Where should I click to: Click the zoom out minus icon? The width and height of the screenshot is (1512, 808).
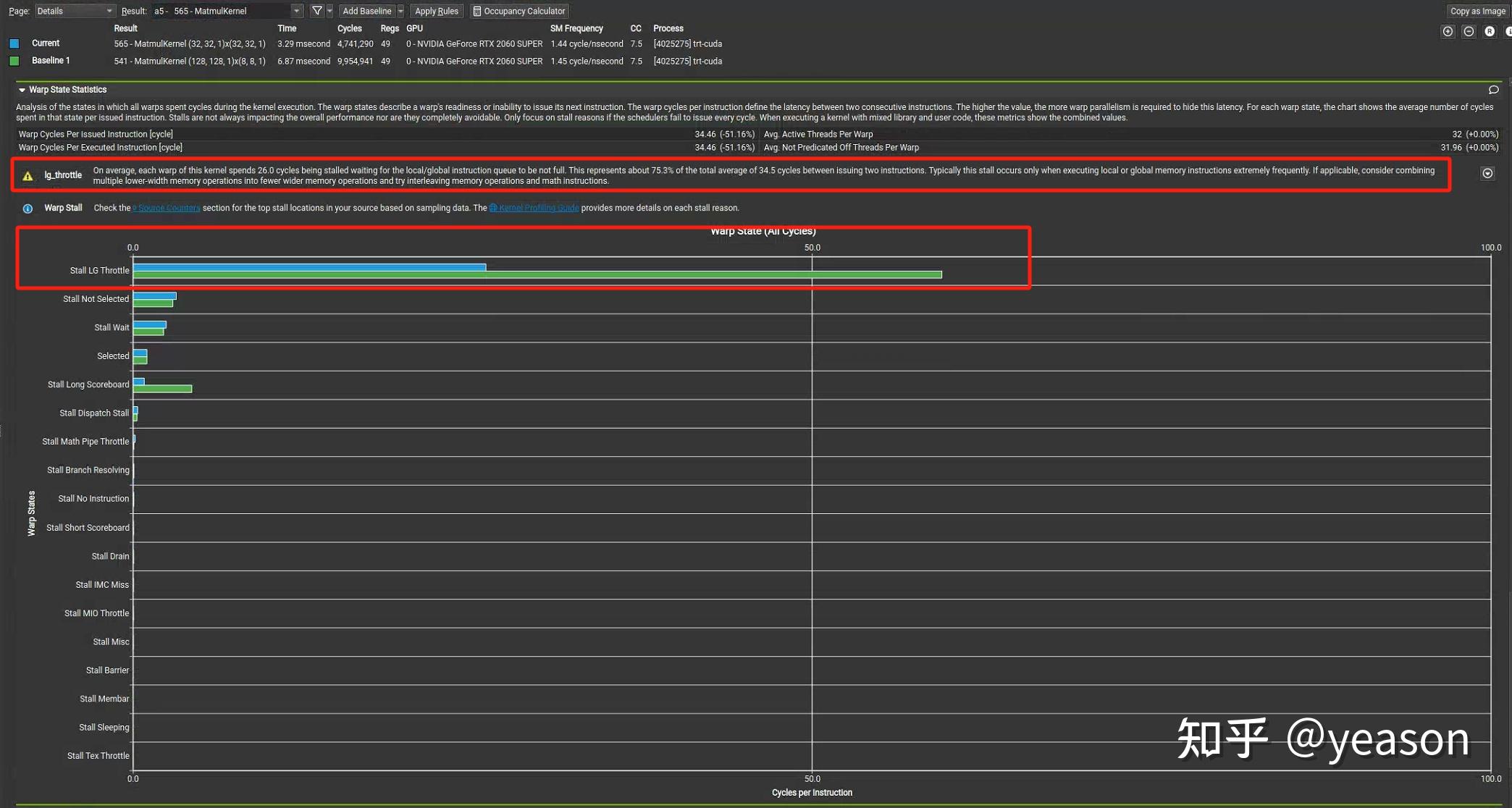tap(1469, 31)
